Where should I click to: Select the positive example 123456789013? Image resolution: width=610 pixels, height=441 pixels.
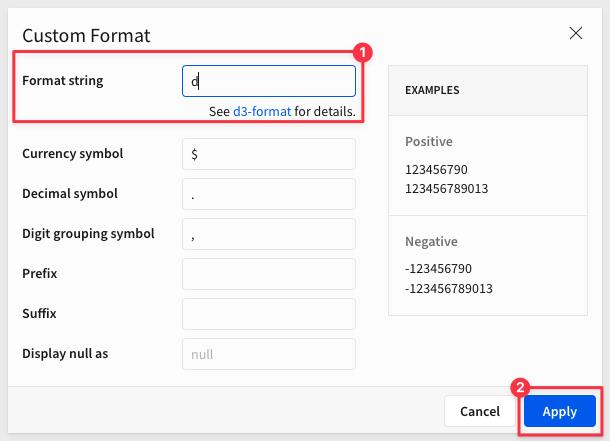[x=447, y=189]
